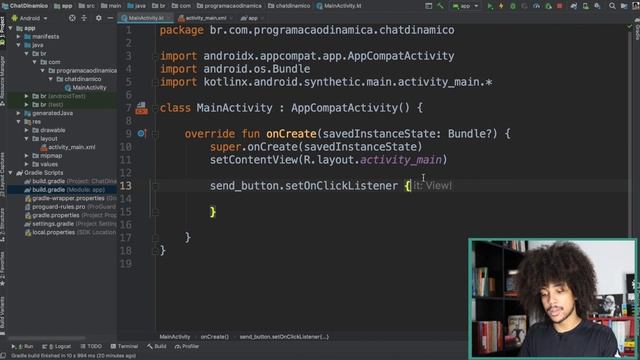Click the Attach Debugger to Android Process icon

click(x=549, y=6)
